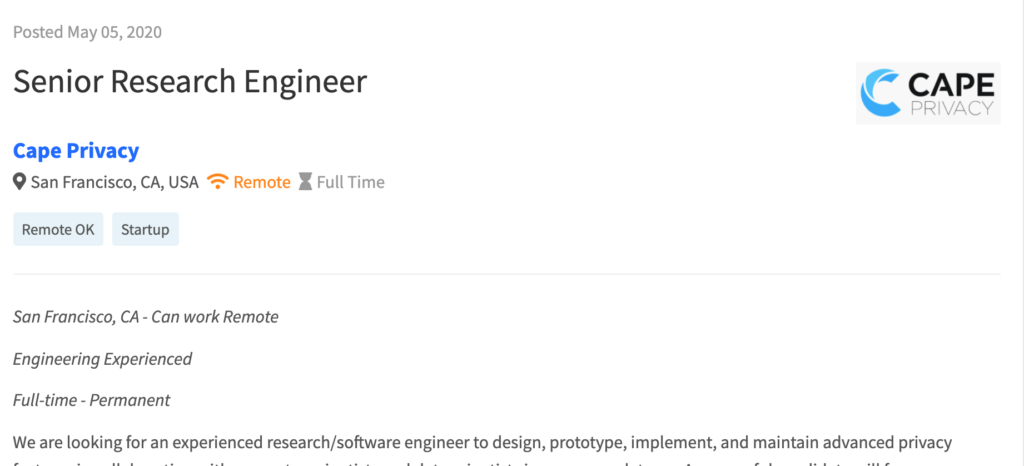Click the Posted May 05, 2020 date
1024x466 pixels.
[88, 32]
